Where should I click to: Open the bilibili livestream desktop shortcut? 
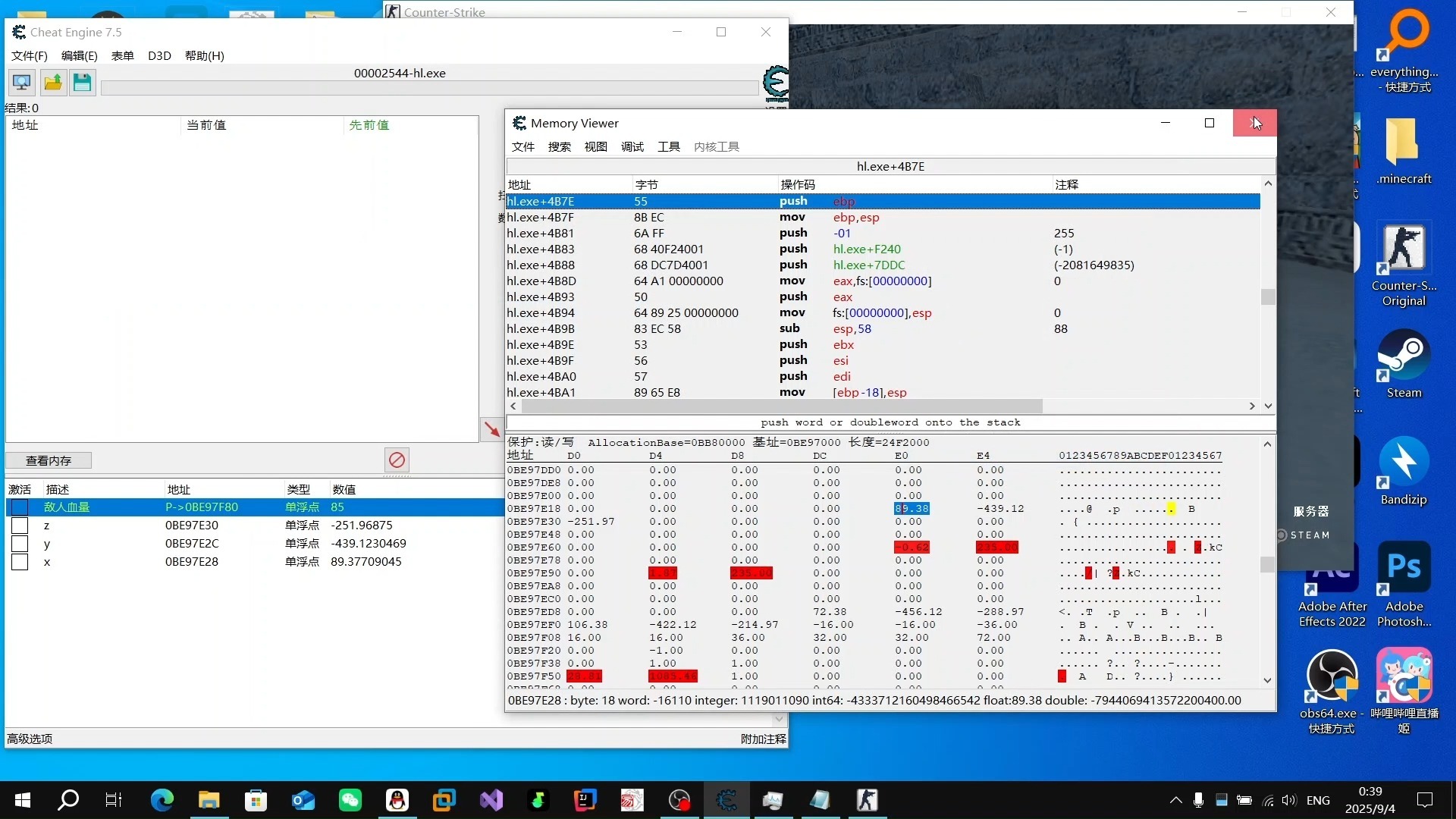[x=1404, y=692]
